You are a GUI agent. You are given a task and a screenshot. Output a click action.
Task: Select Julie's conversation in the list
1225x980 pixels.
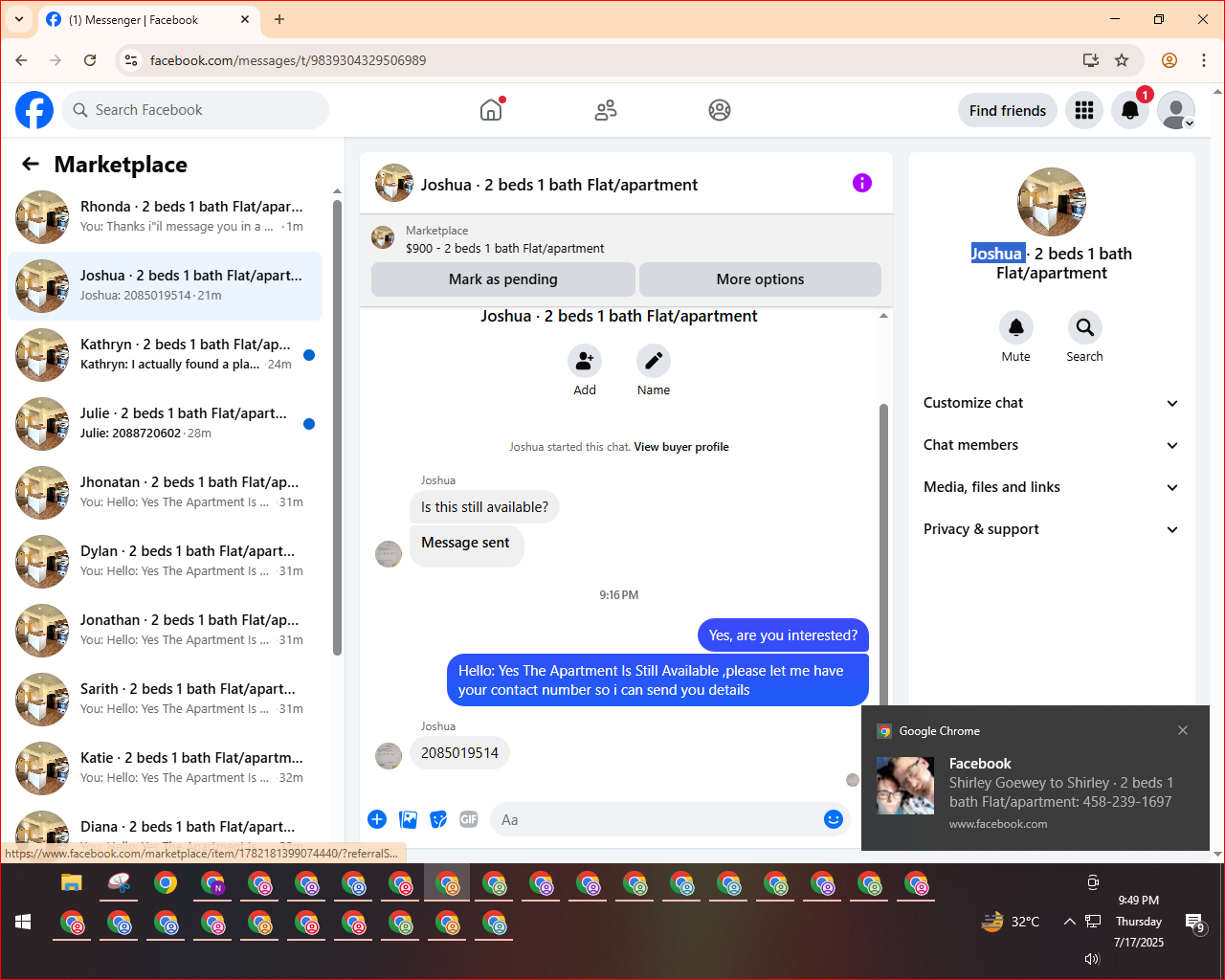tap(165, 424)
